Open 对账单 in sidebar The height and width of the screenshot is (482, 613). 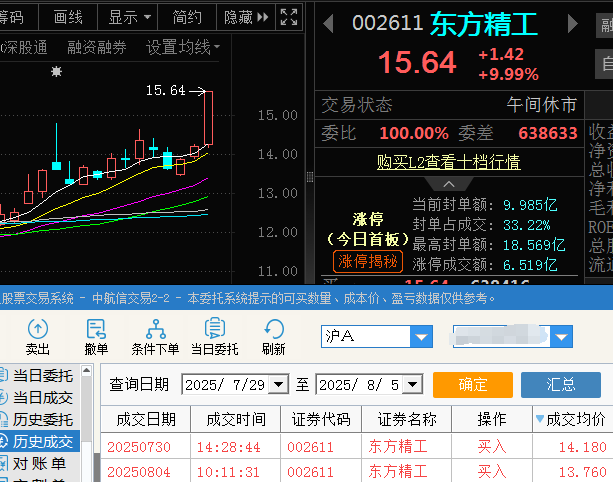pyautogui.click(x=40, y=464)
